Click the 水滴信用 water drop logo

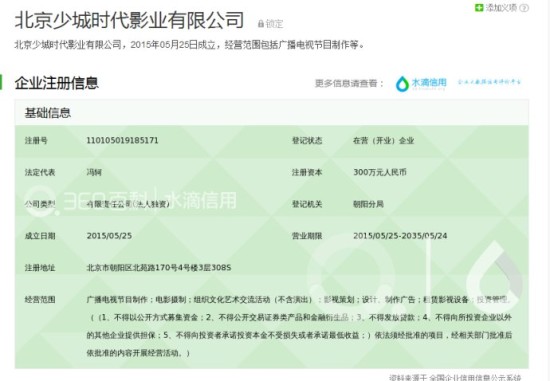point(402,84)
